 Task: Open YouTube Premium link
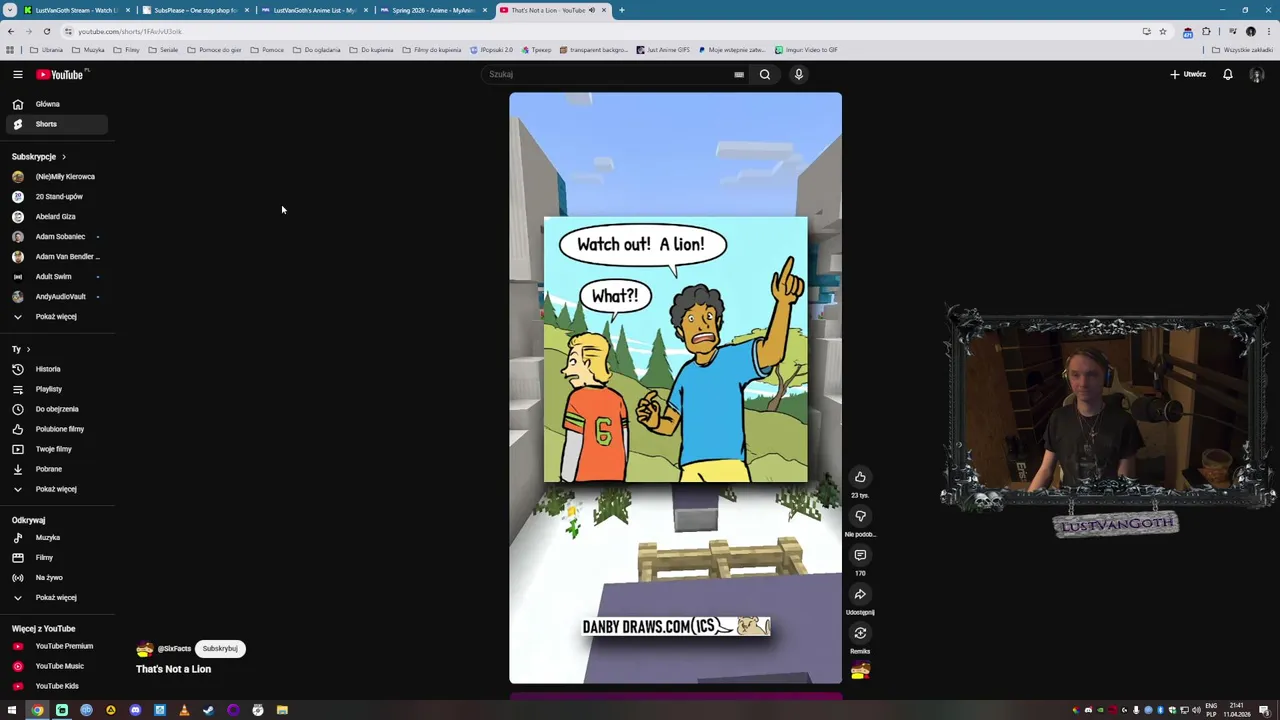pyautogui.click(x=55, y=646)
